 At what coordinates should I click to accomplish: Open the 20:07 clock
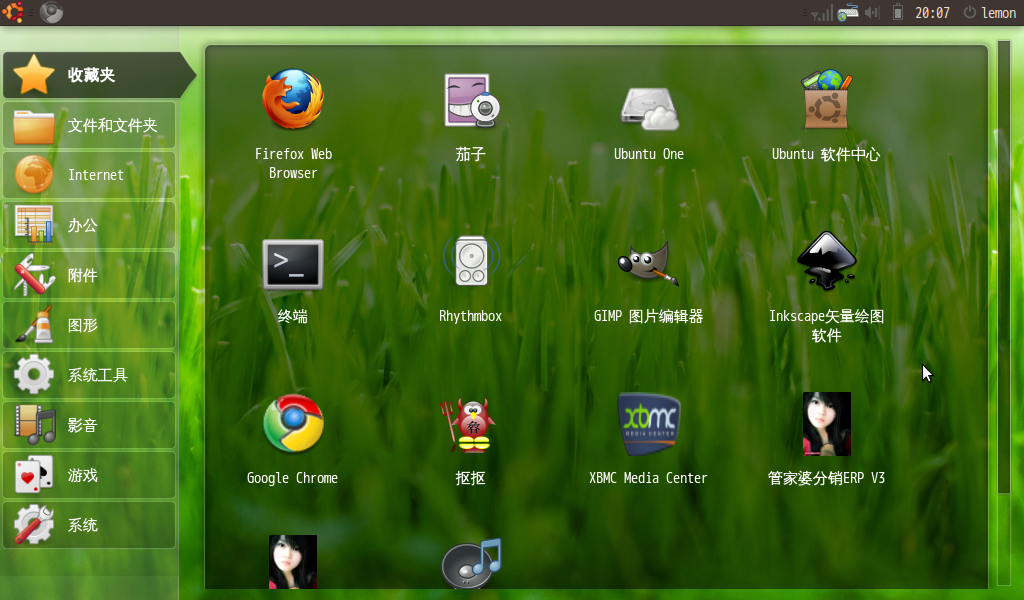pos(932,13)
